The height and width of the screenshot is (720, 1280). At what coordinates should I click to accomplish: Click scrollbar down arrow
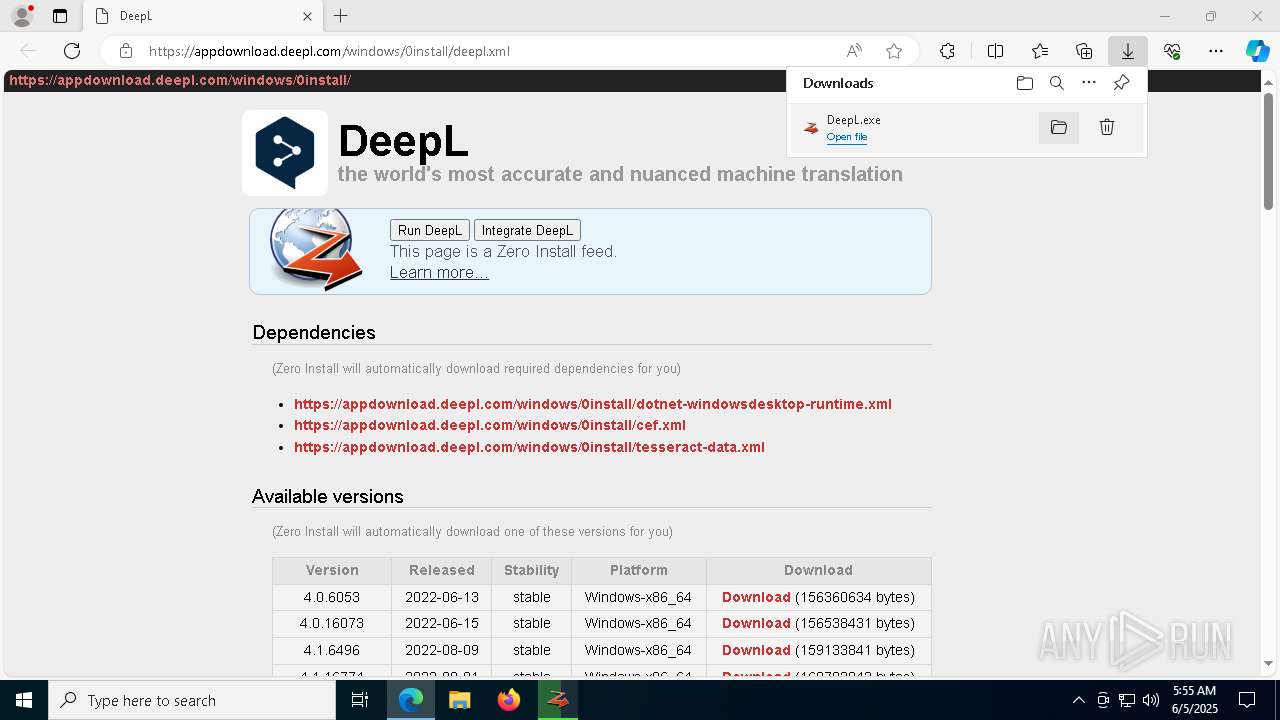1268,663
